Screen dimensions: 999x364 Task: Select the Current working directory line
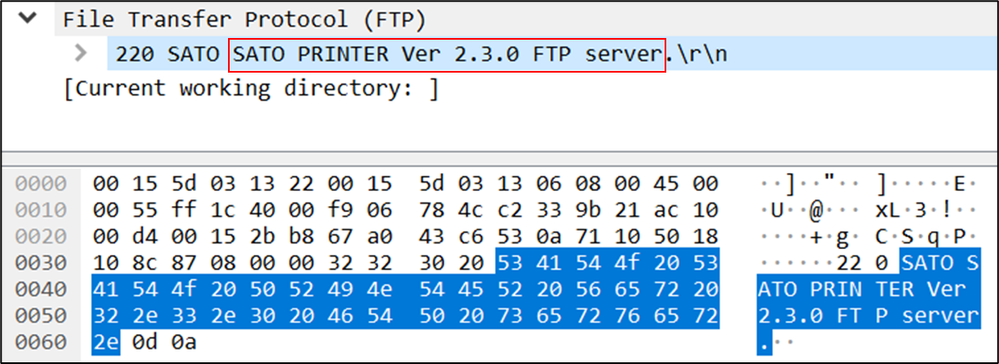point(251,89)
